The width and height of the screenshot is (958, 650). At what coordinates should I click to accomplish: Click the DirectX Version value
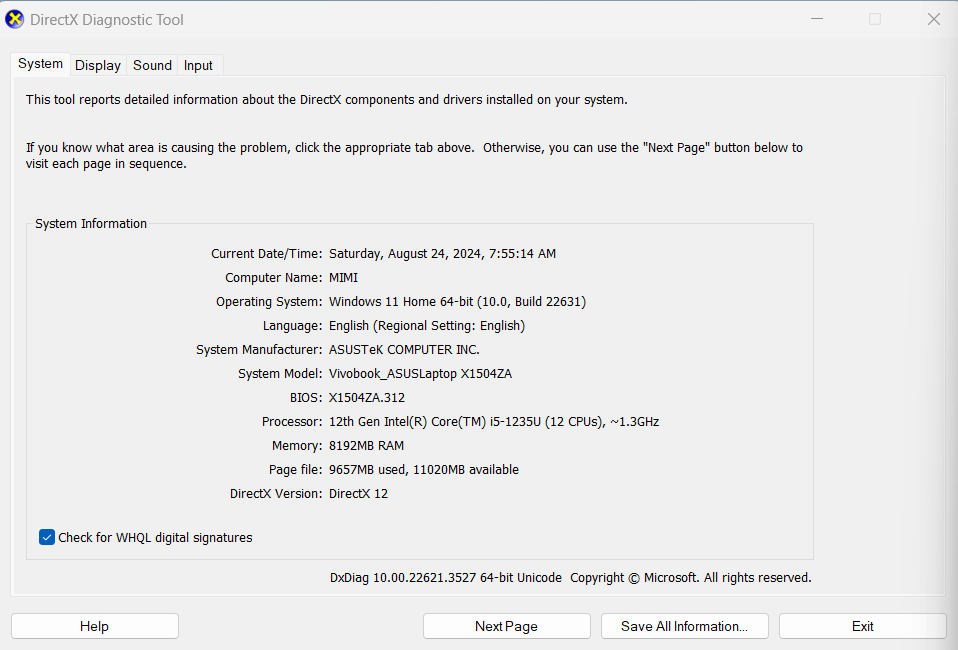(x=358, y=494)
